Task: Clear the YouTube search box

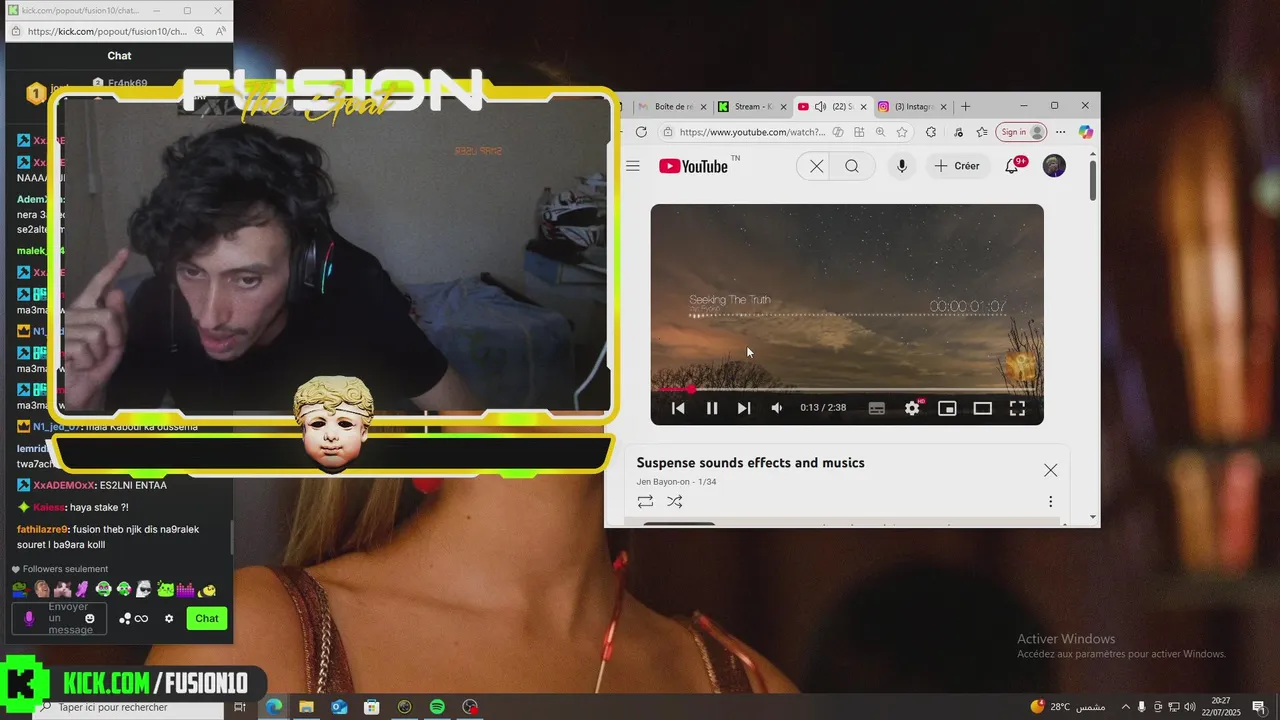Action: 816,166
